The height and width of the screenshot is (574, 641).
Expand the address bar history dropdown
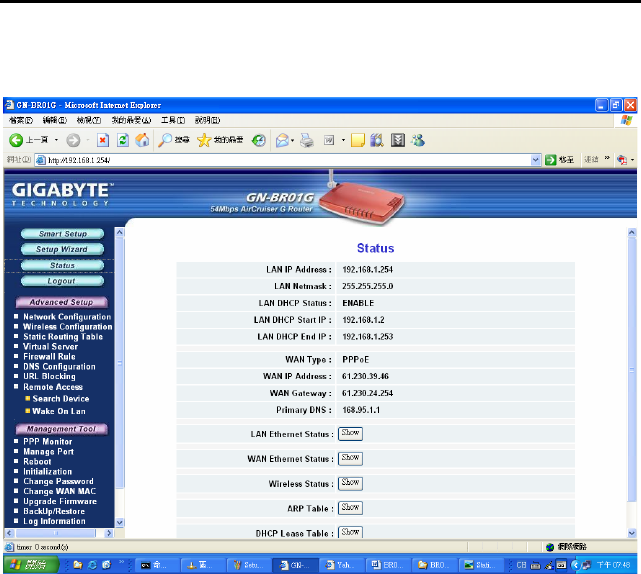coord(536,160)
